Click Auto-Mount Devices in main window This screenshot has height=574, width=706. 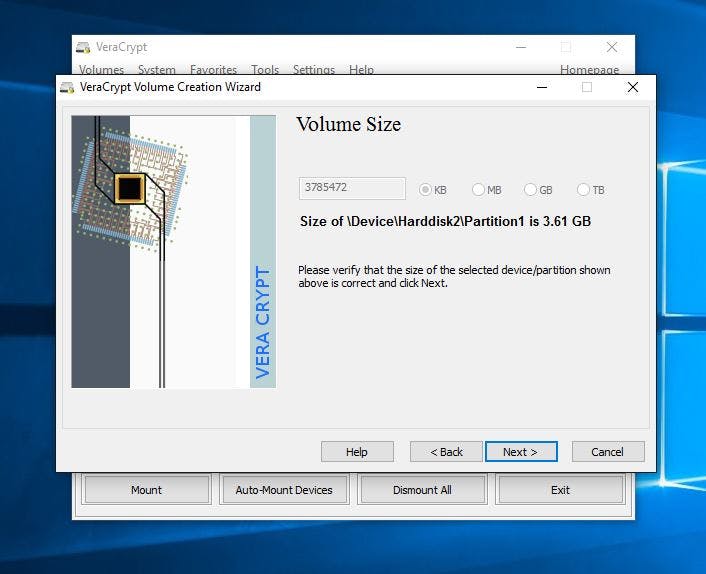pyautogui.click(x=284, y=490)
